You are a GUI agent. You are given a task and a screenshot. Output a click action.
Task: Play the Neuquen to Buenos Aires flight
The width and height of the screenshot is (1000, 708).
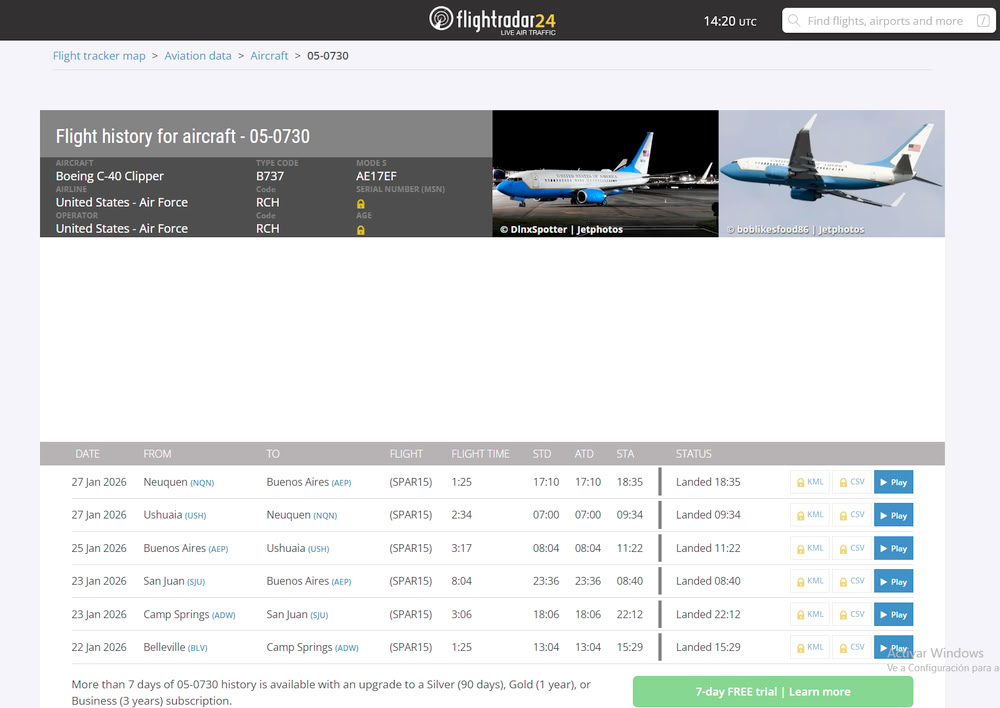893,482
